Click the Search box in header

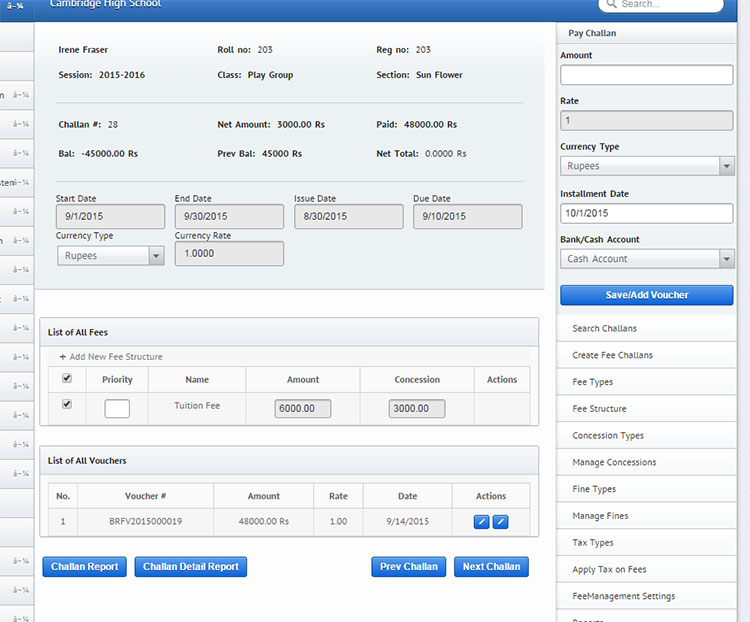pos(661,5)
